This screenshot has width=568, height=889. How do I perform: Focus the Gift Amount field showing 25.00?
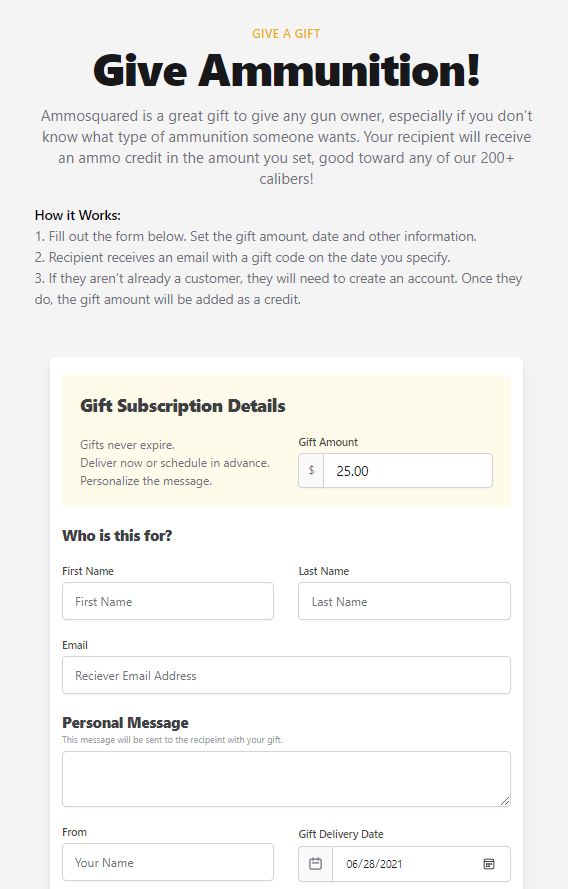pos(408,471)
